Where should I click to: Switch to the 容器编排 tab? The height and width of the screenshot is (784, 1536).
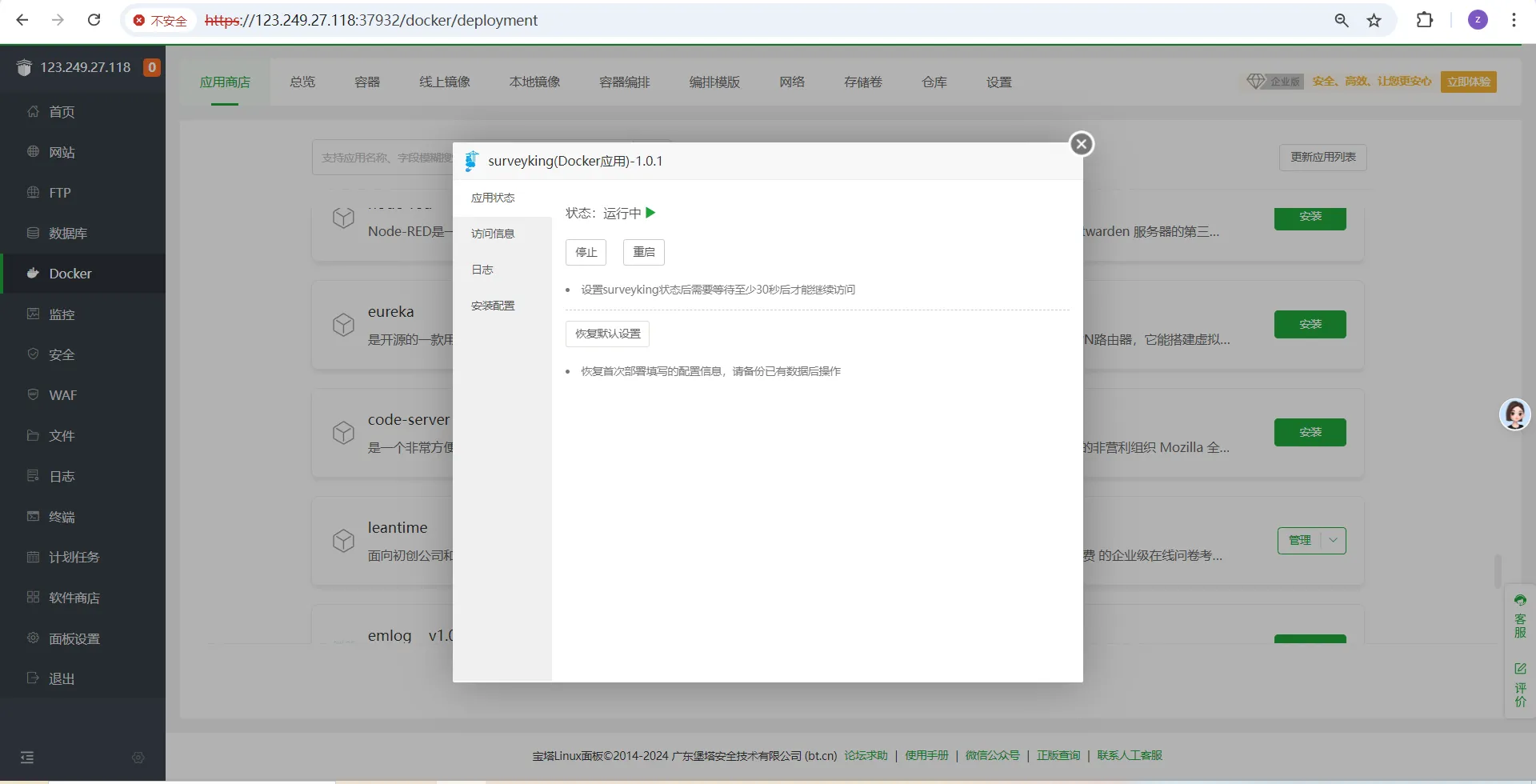click(625, 82)
